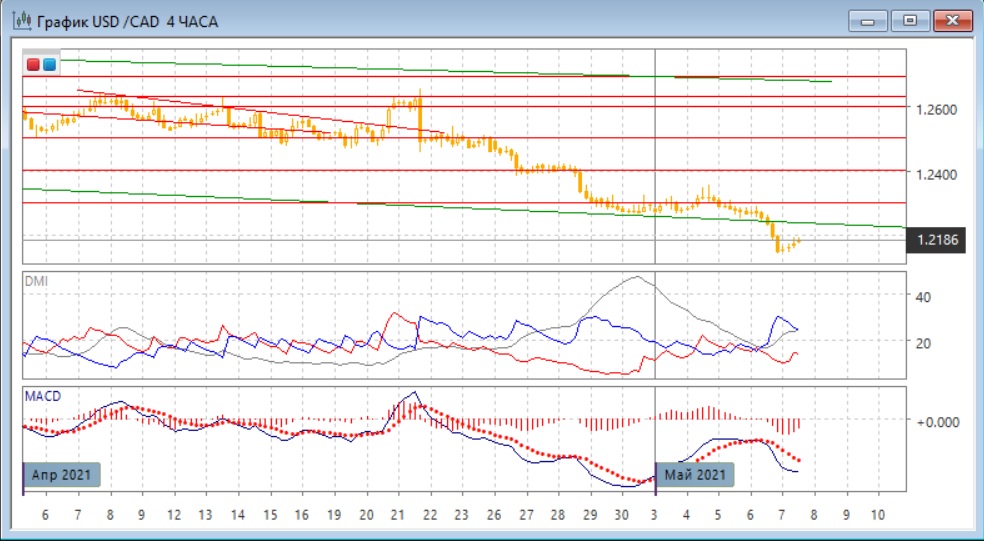
Task: Select the MACD indicator label
Action: (x=42, y=396)
